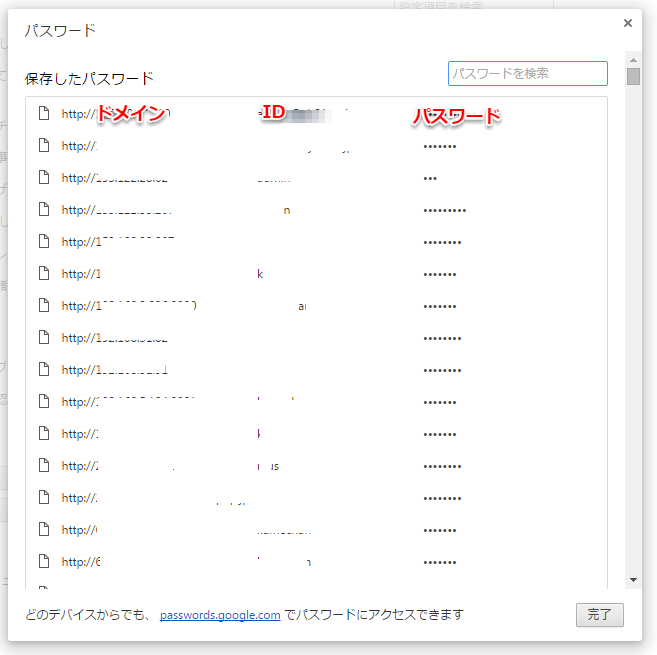The image size is (657, 655).
Task: Click the 完了 button
Action: tap(600, 615)
